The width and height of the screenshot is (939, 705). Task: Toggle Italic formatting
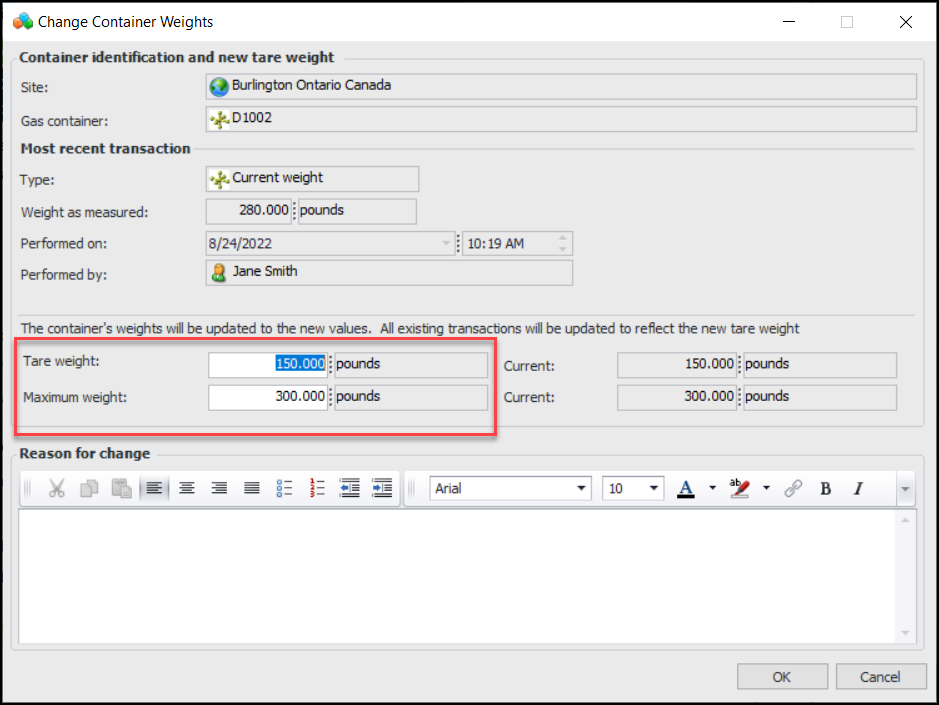(x=857, y=488)
